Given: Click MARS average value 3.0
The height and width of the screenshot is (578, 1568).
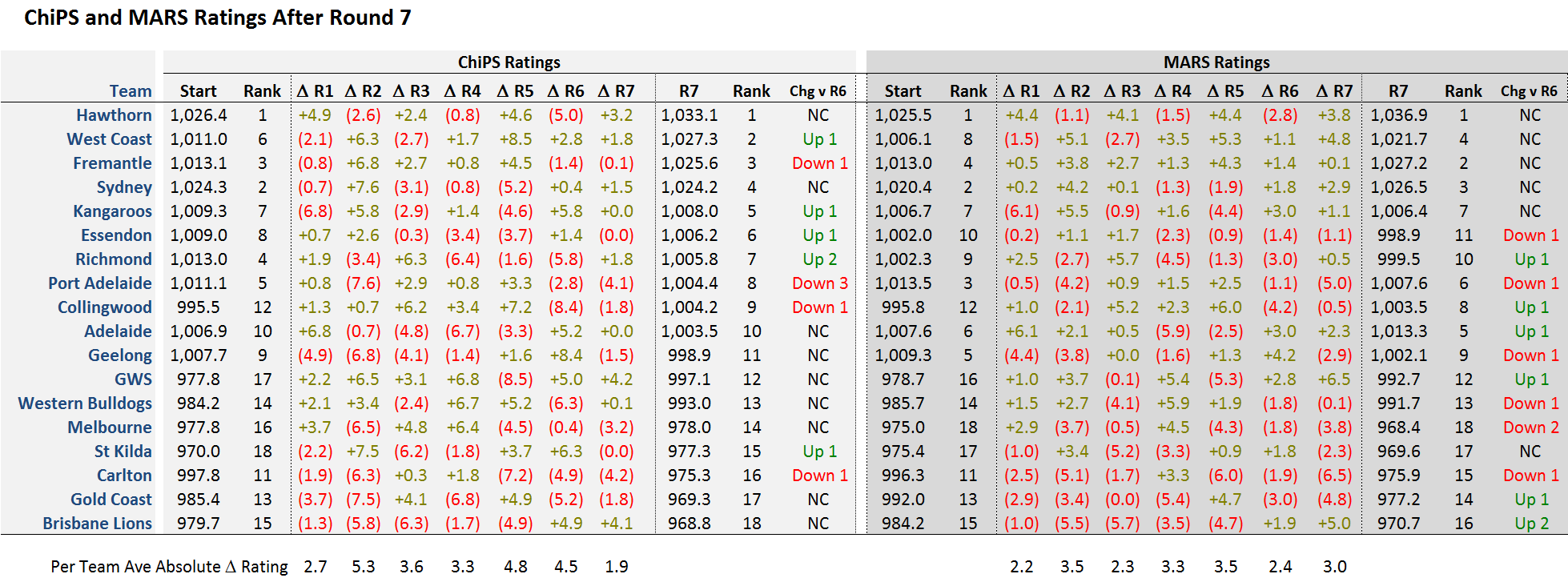Looking at the screenshot, I should tap(1335, 567).
